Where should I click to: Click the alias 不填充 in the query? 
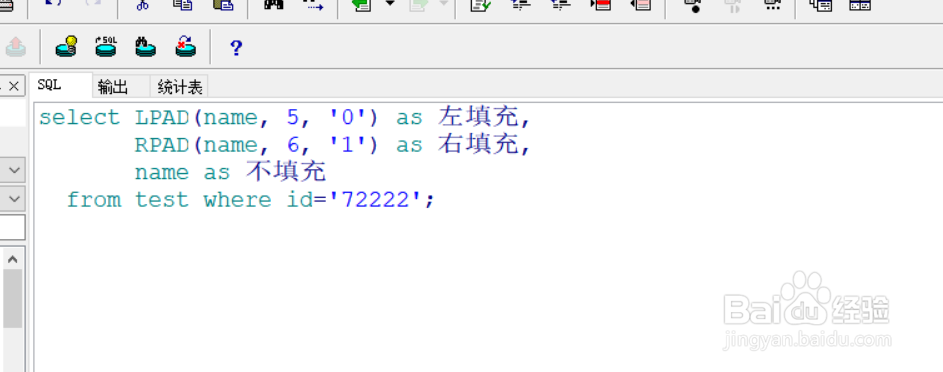(286, 172)
